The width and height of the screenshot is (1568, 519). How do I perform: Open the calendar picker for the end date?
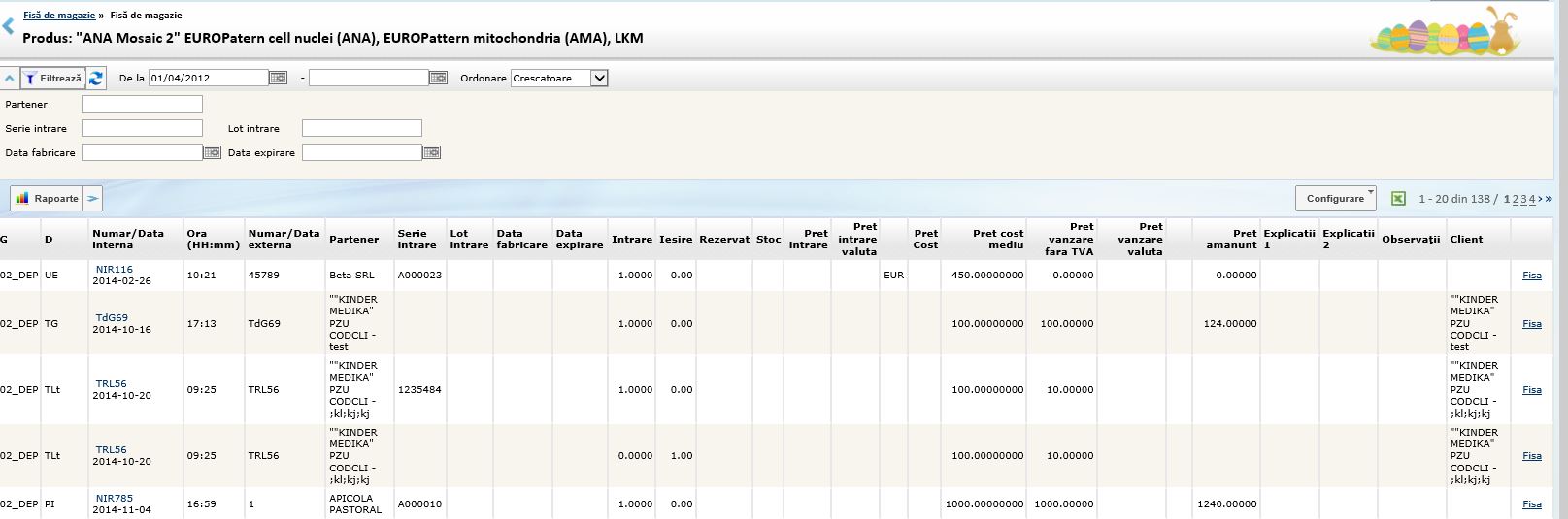[x=438, y=78]
